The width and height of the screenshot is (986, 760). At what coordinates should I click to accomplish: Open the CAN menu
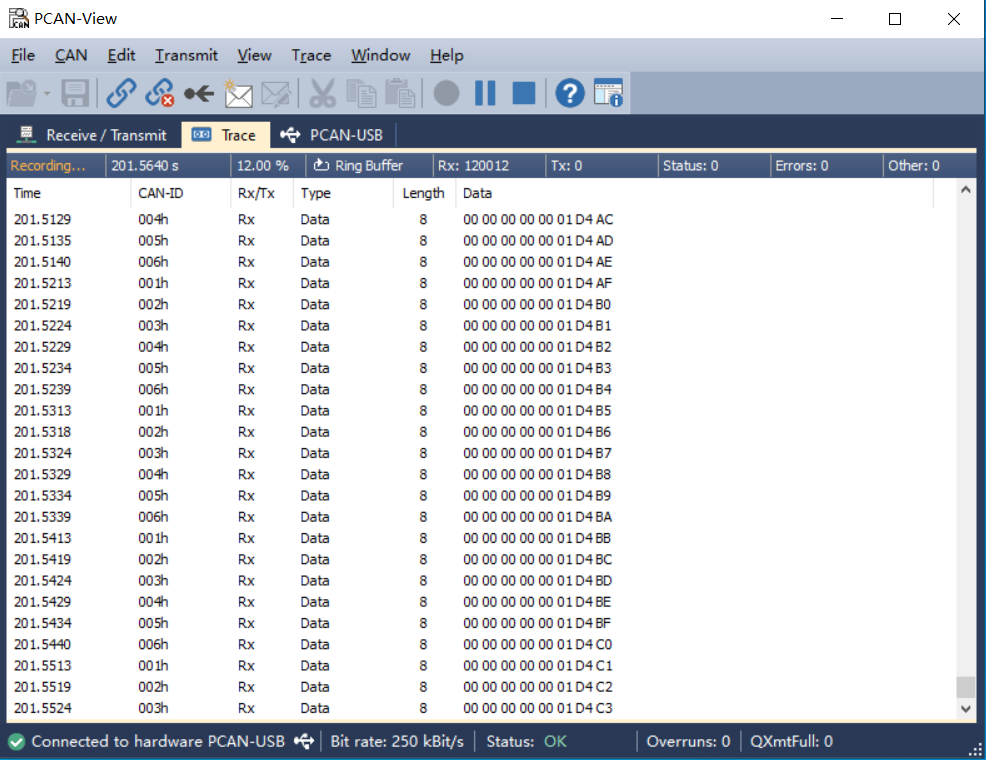tap(71, 55)
